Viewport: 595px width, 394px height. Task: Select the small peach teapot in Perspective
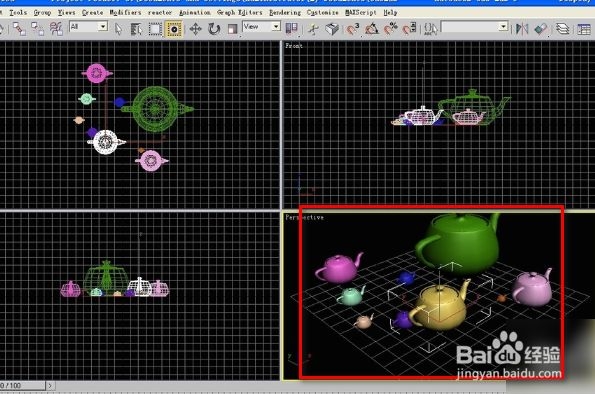[x=364, y=321]
